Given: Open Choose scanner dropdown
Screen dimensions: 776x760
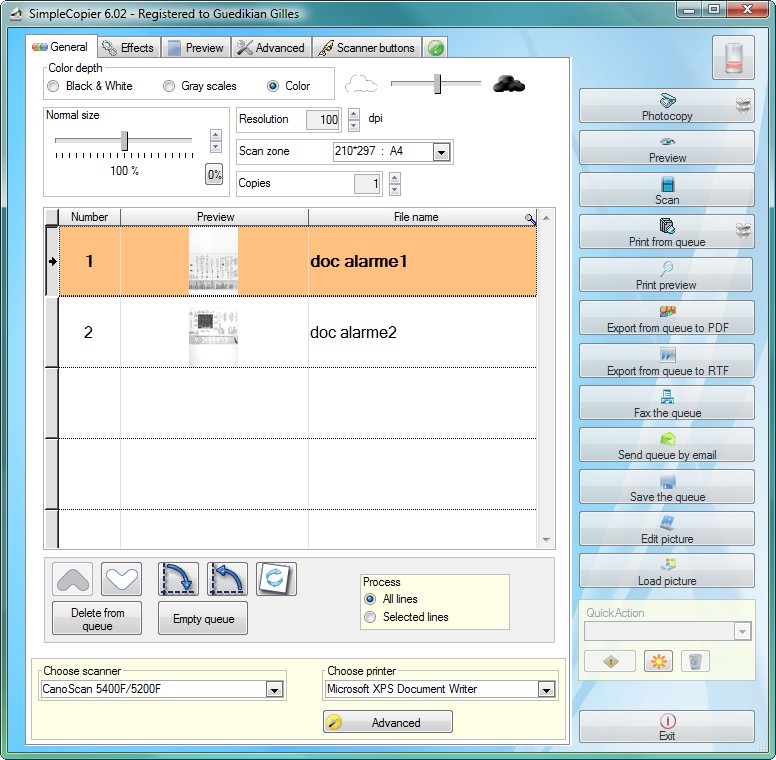Looking at the screenshot, I should pos(274,689).
